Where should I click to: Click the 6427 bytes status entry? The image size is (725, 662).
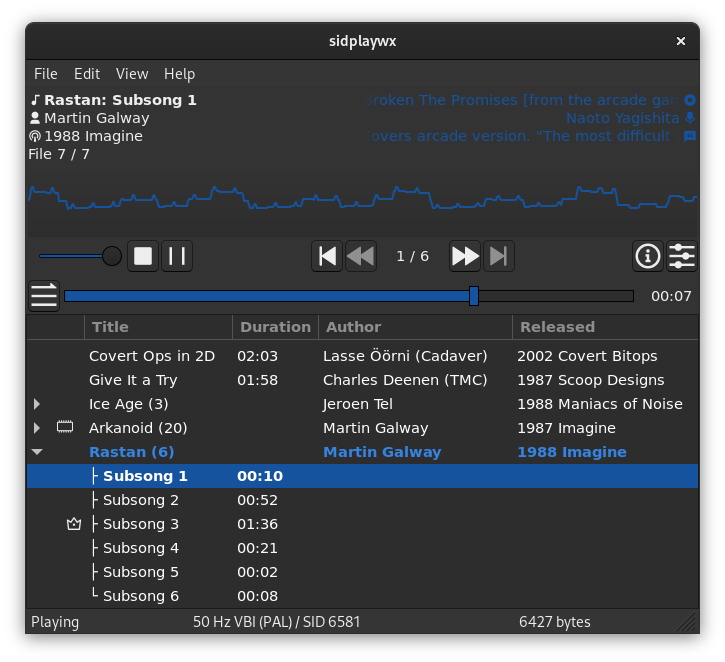pyautogui.click(x=554, y=622)
